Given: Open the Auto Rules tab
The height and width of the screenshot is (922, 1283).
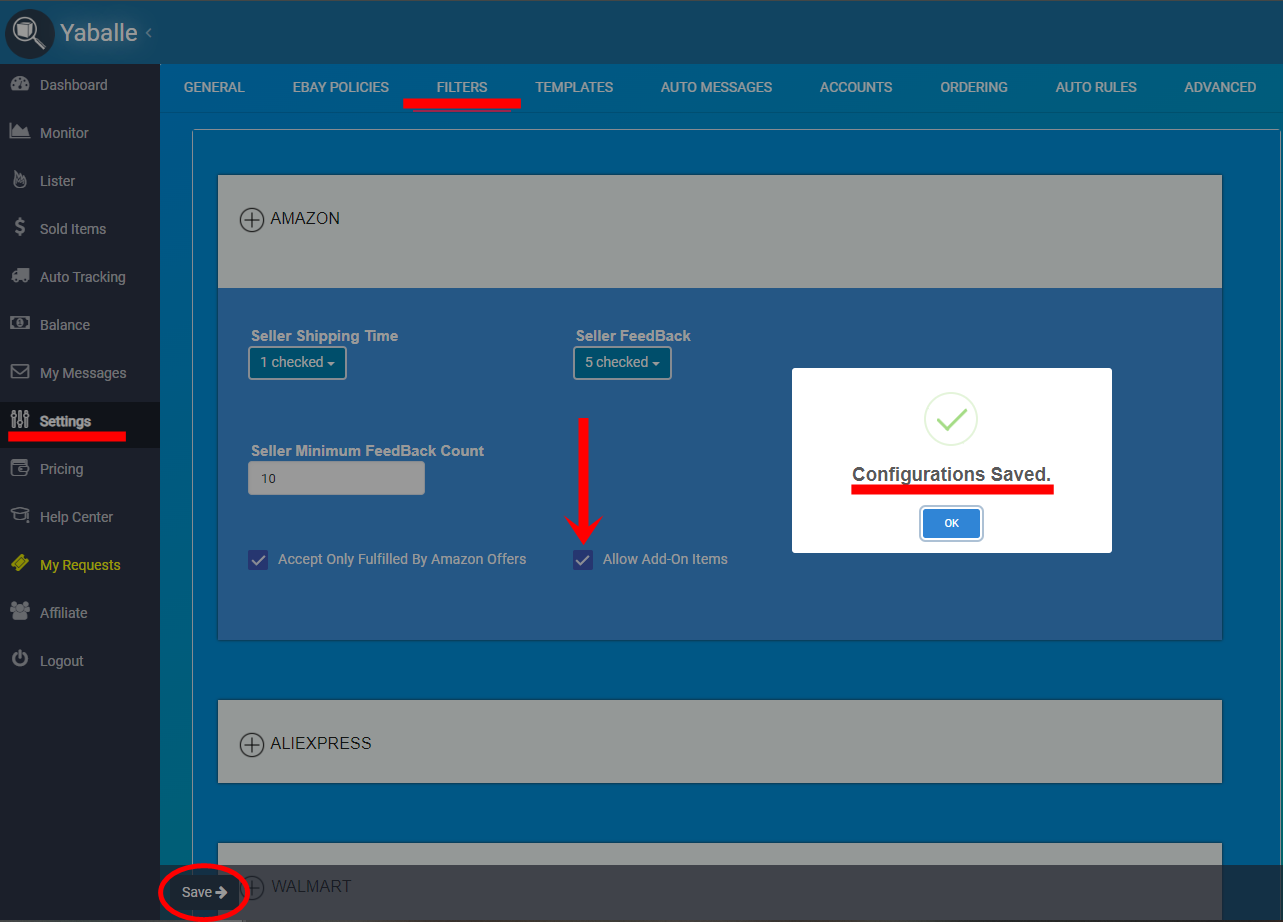Looking at the screenshot, I should coord(1096,87).
